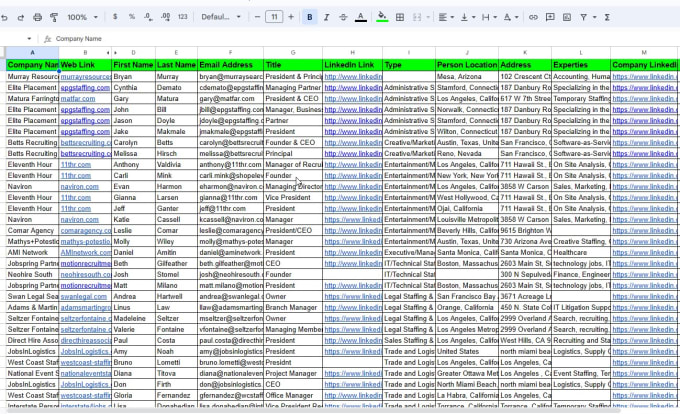Image resolution: width=680 pixels, height=414 pixels.
Task: Select the Neohire South company cell
Action: point(33,274)
